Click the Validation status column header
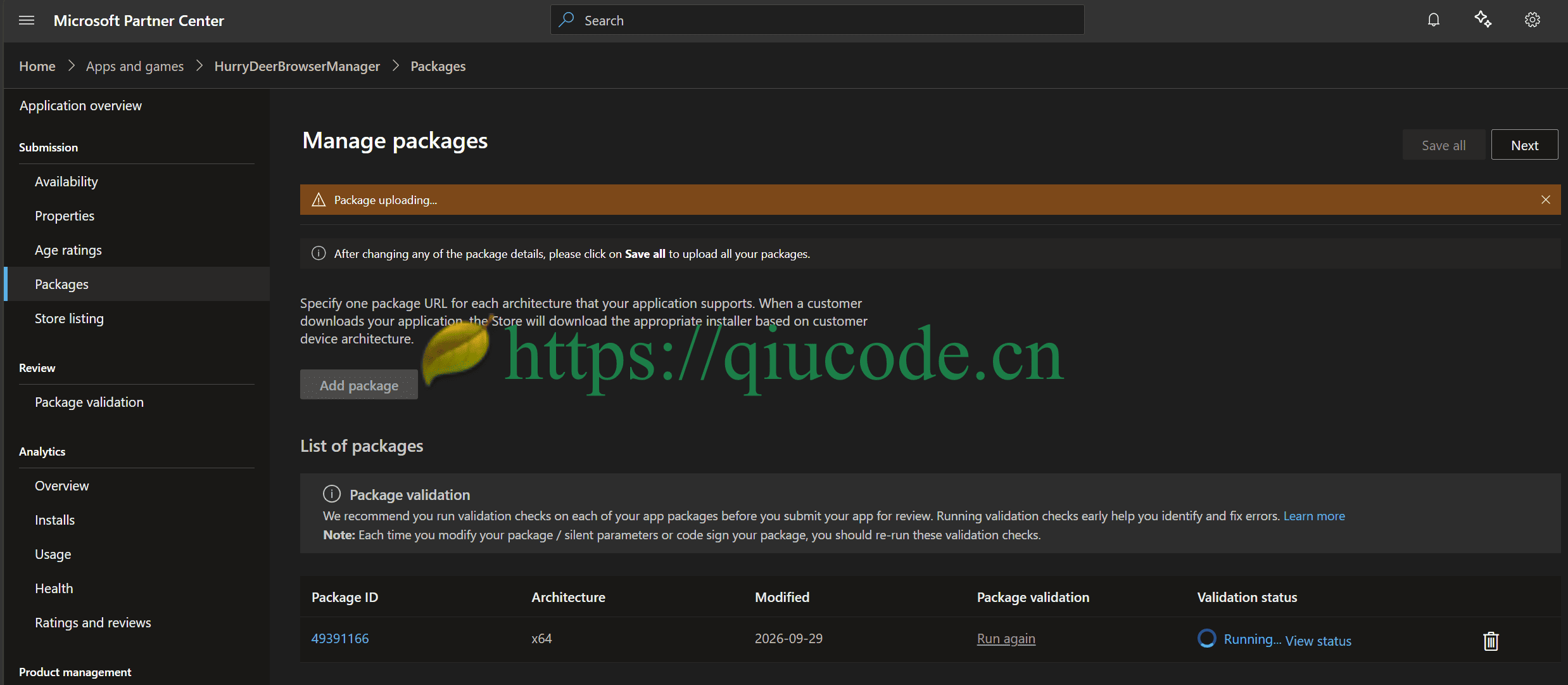Image resolution: width=1568 pixels, height=685 pixels. [1247, 597]
